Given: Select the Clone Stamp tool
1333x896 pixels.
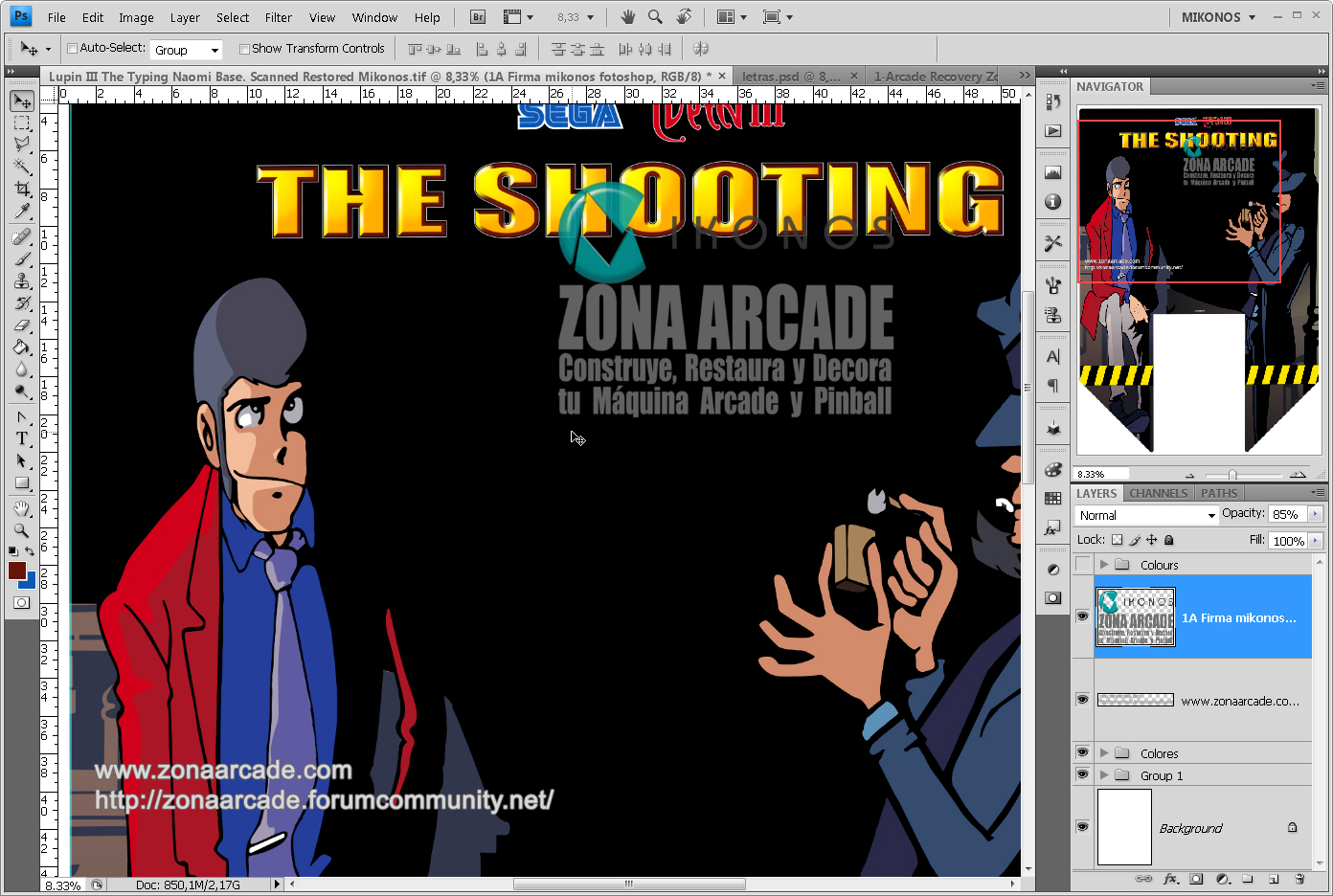Looking at the screenshot, I should click(x=21, y=280).
